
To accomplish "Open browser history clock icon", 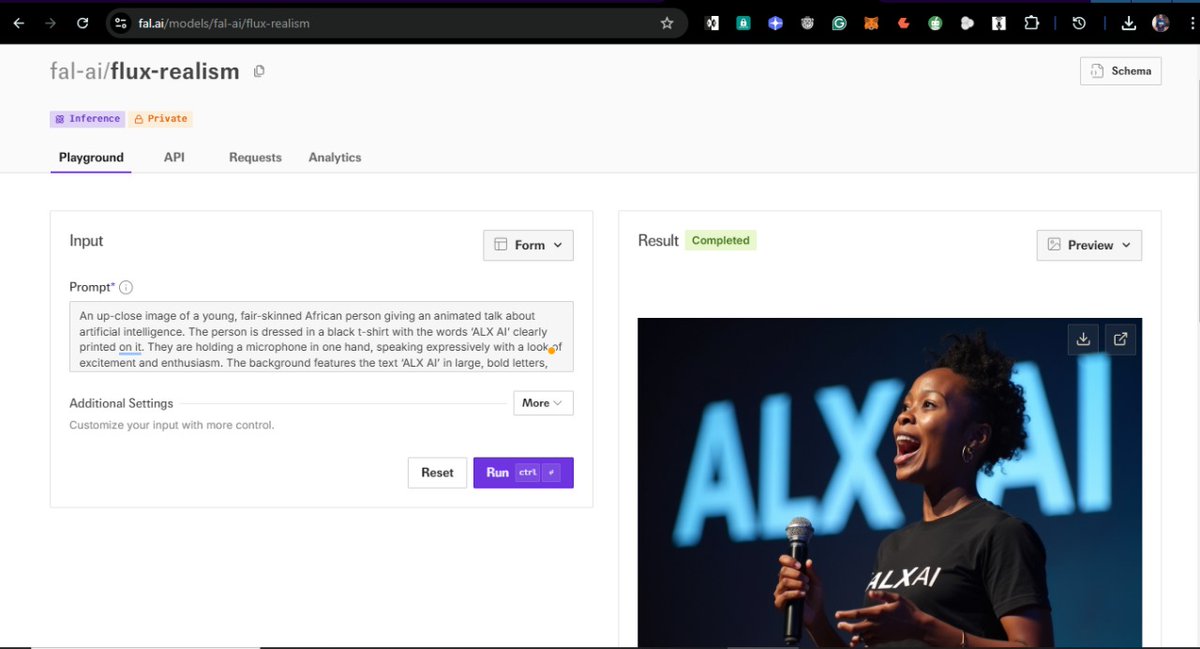I will click(1079, 23).
